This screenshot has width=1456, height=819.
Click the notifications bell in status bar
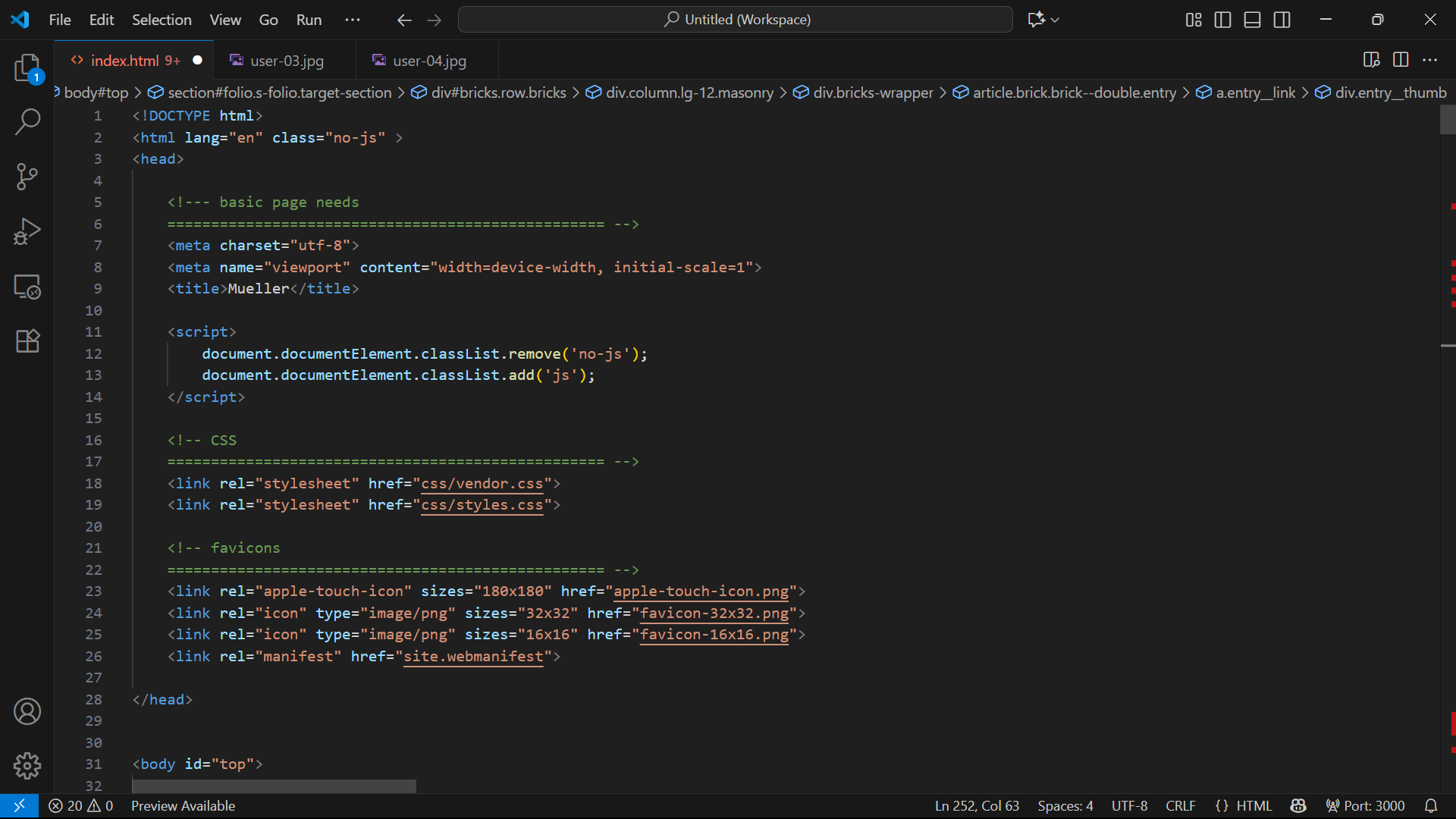(1430, 806)
